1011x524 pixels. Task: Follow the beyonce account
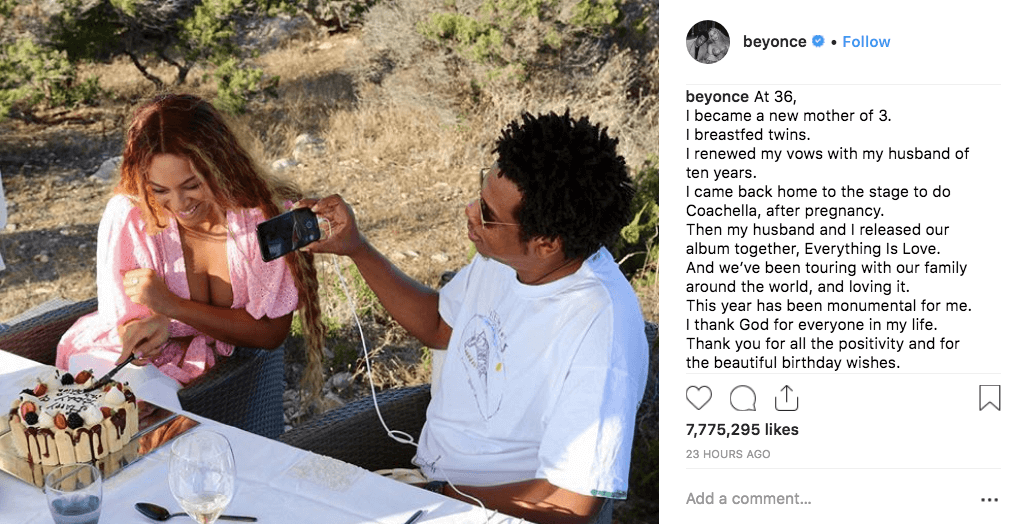(x=866, y=42)
